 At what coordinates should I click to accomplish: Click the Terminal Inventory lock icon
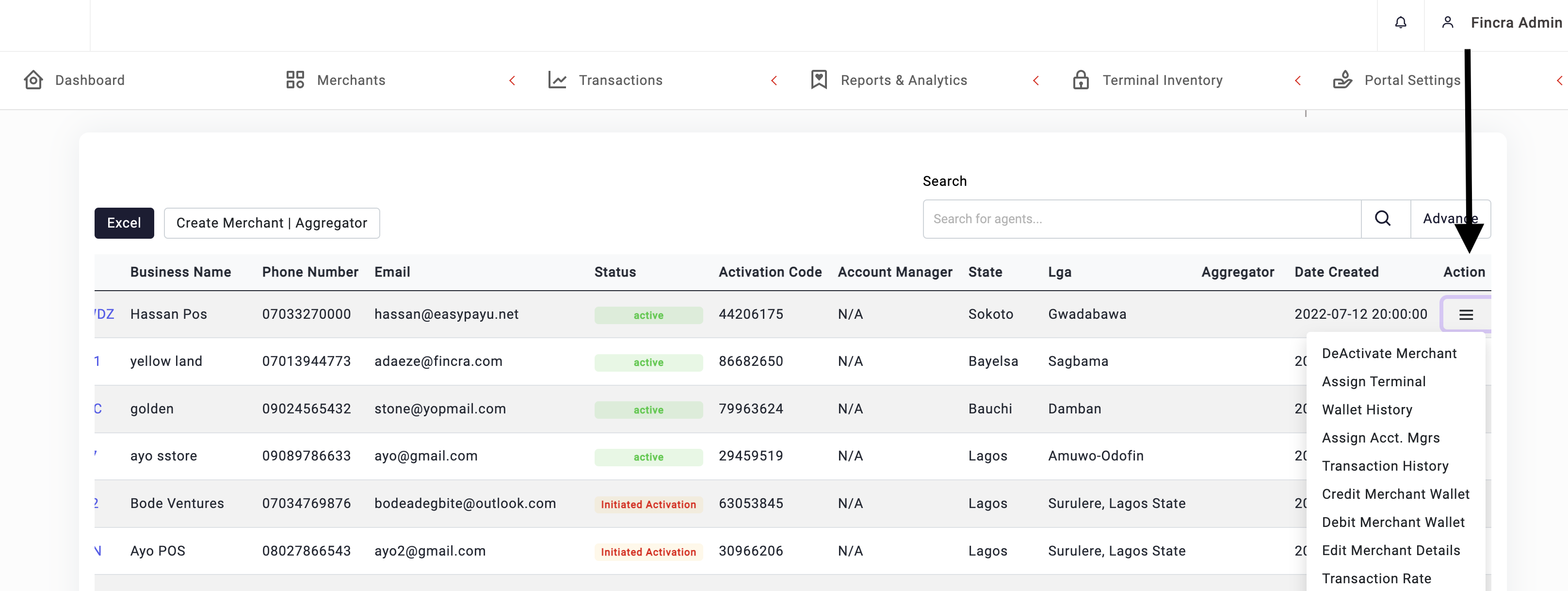tap(1081, 80)
